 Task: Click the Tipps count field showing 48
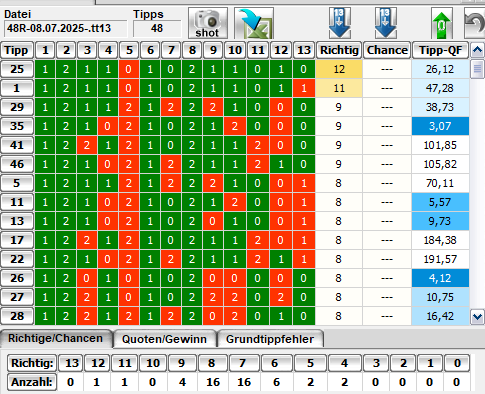[x=157, y=28]
